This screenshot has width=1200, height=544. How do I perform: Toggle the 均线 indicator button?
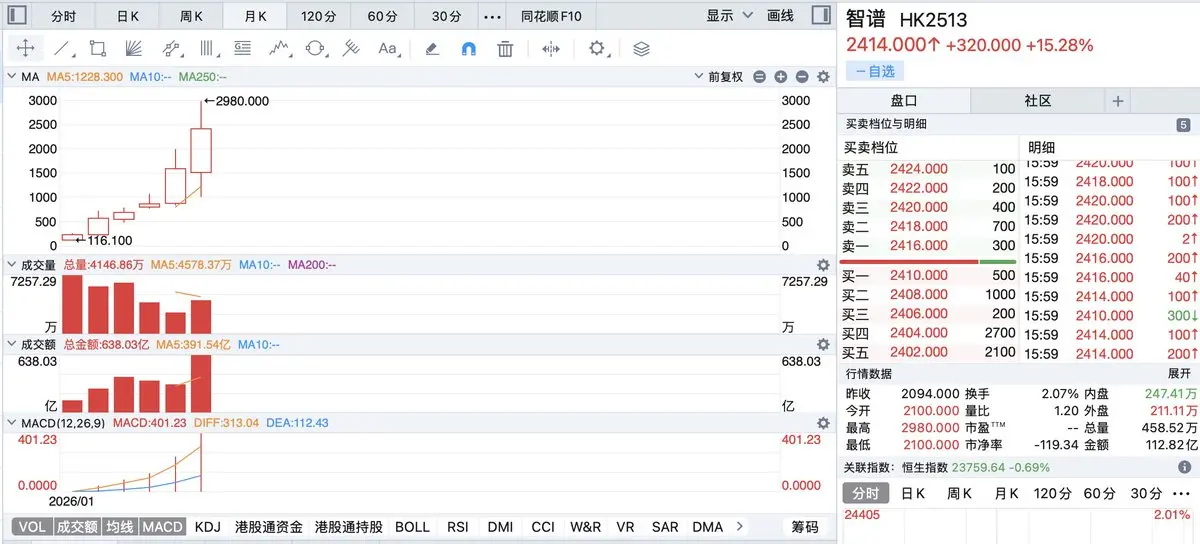[120, 527]
